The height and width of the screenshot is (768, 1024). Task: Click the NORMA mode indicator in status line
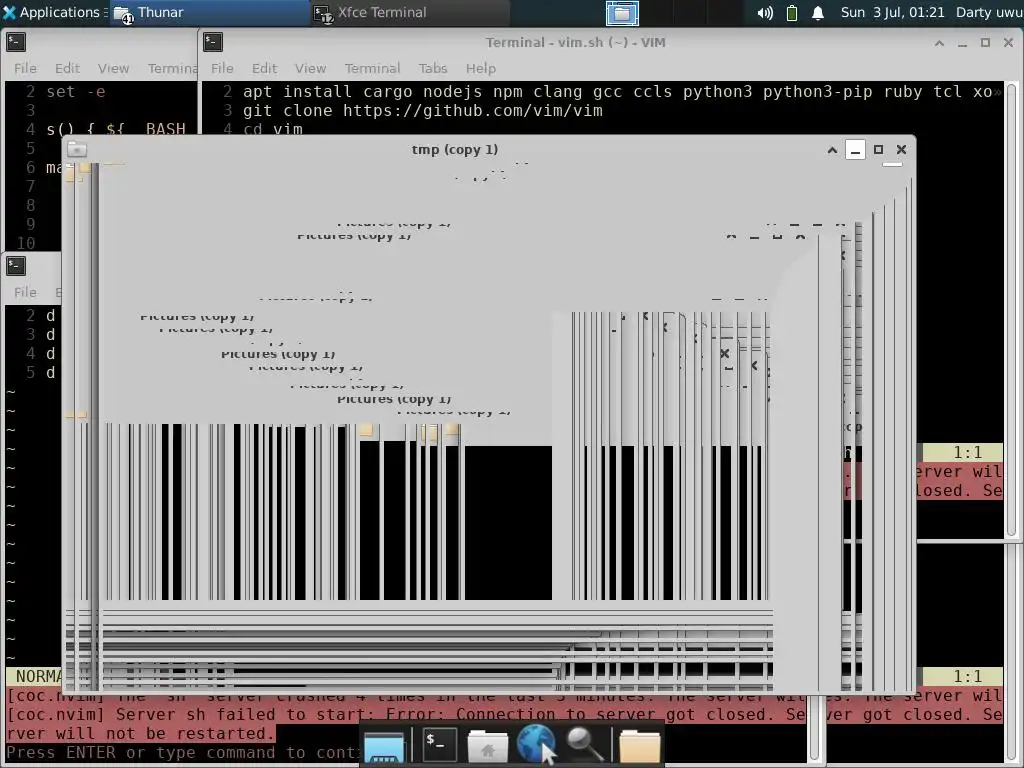coord(35,677)
